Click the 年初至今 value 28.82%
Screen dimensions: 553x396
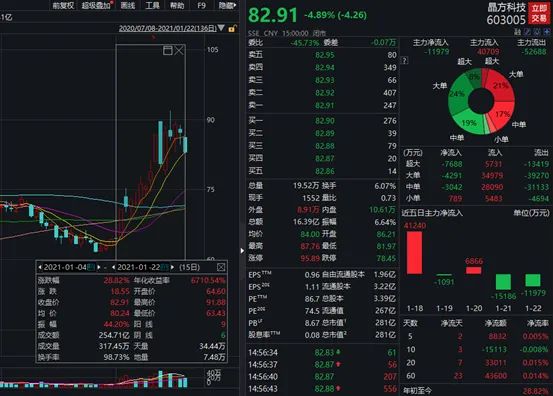[x=535, y=391]
